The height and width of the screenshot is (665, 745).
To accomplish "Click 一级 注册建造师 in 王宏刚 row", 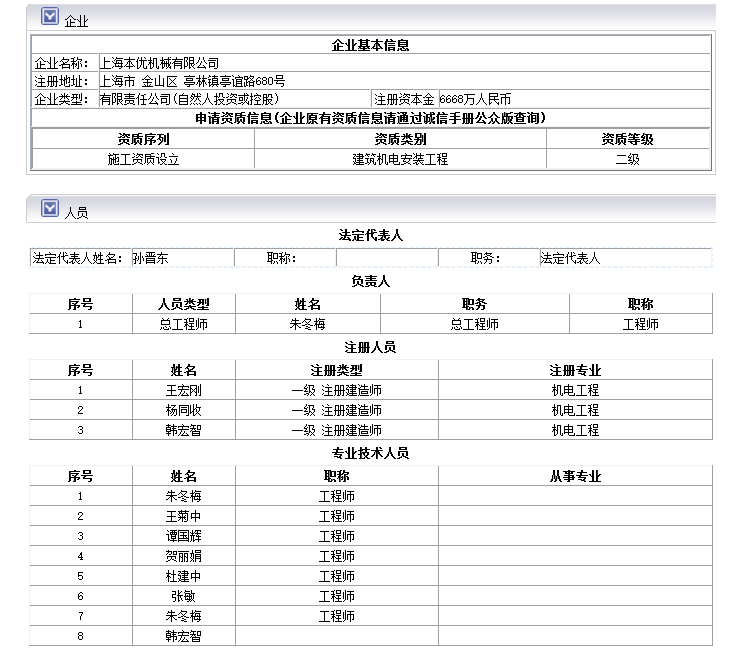I will coord(336,390).
